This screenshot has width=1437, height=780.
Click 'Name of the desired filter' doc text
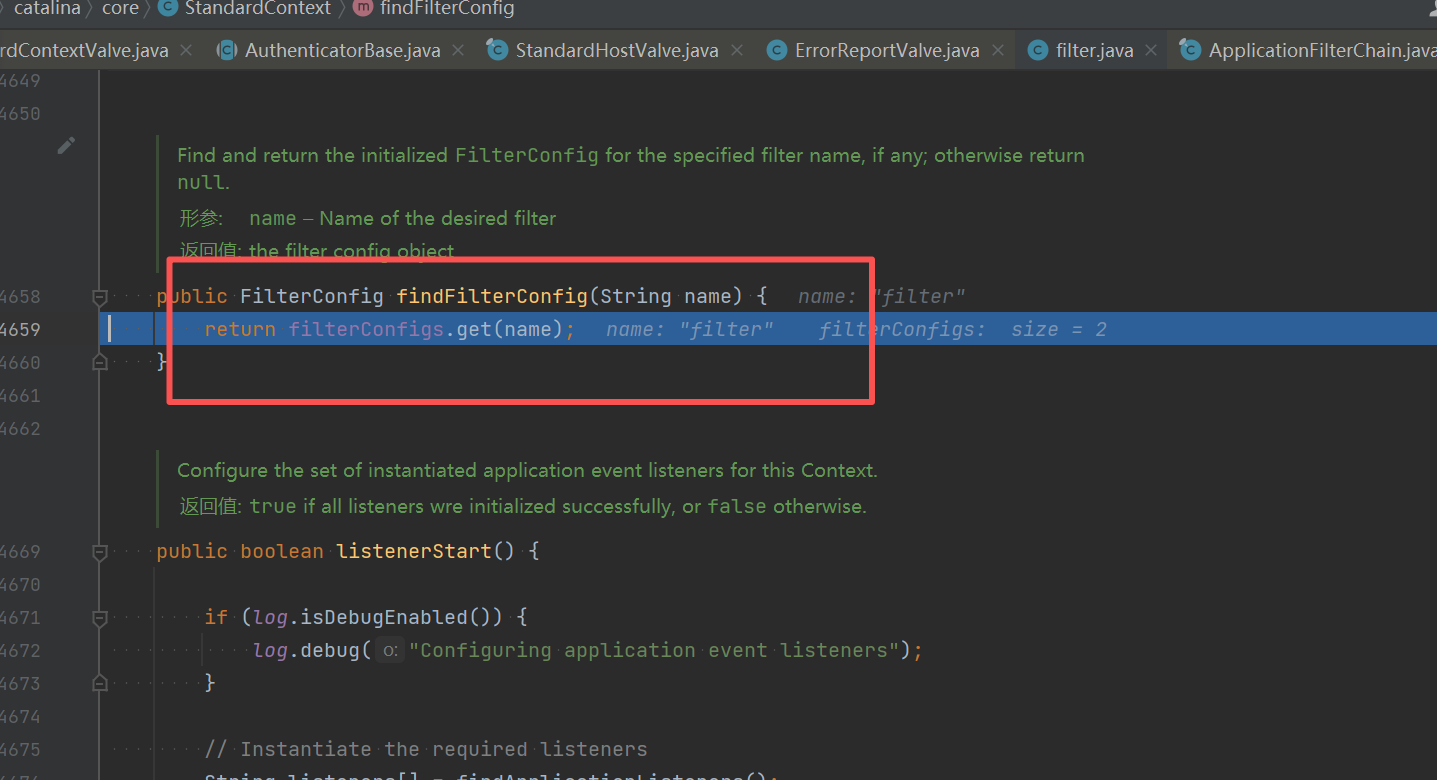[x=438, y=218]
